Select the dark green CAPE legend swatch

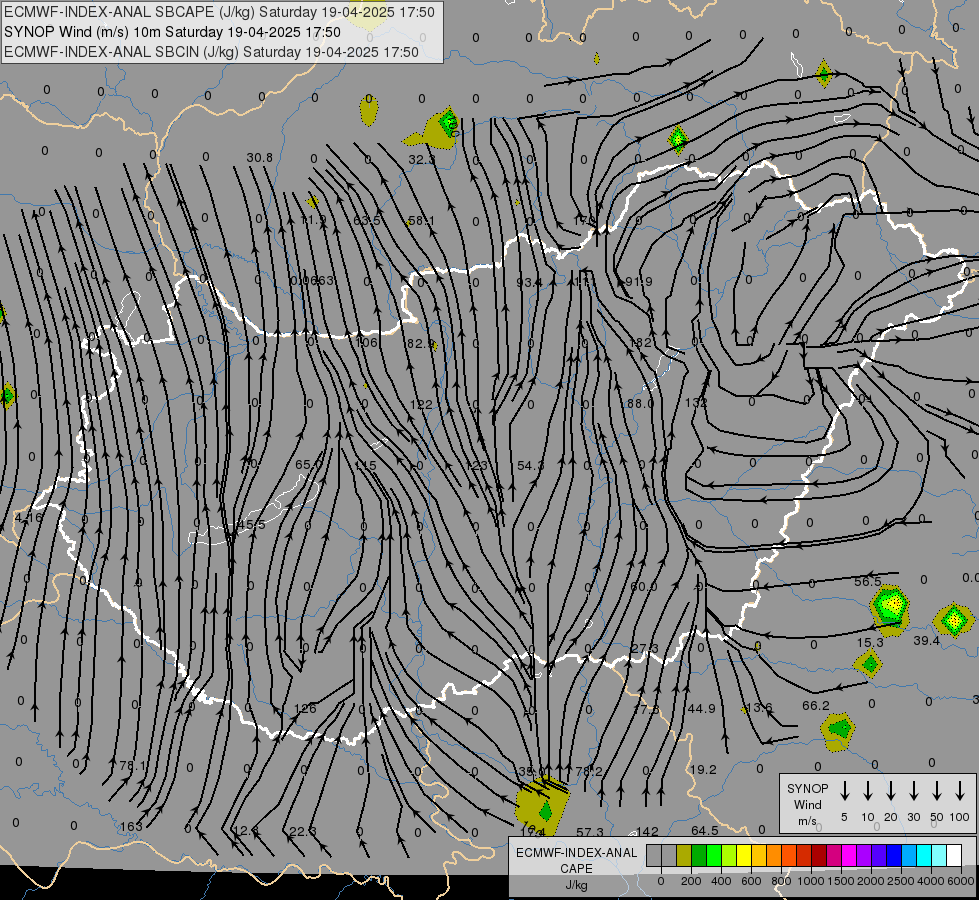tap(699, 856)
